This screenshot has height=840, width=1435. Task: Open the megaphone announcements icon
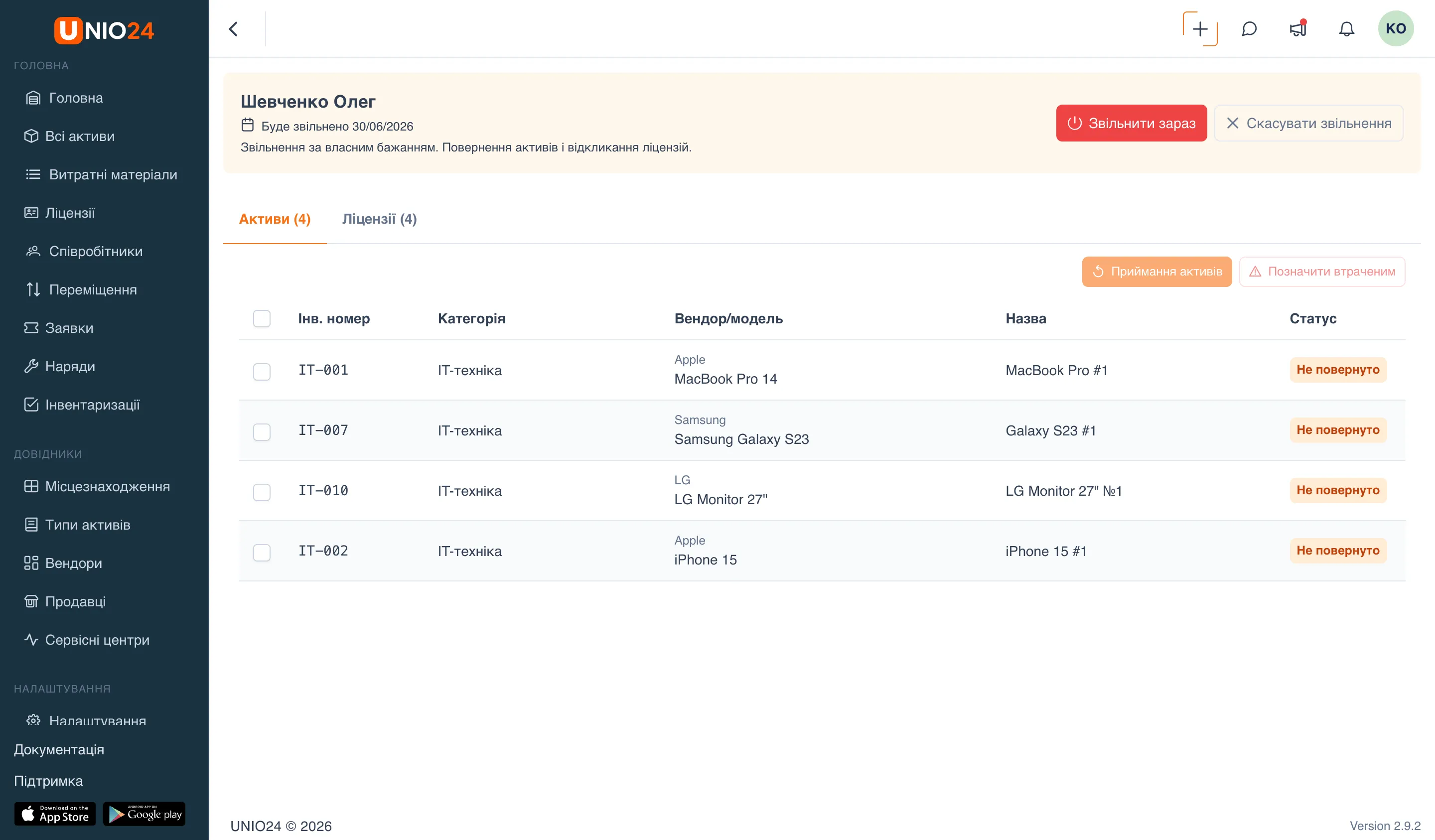pyautogui.click(x=1298, y=29)
